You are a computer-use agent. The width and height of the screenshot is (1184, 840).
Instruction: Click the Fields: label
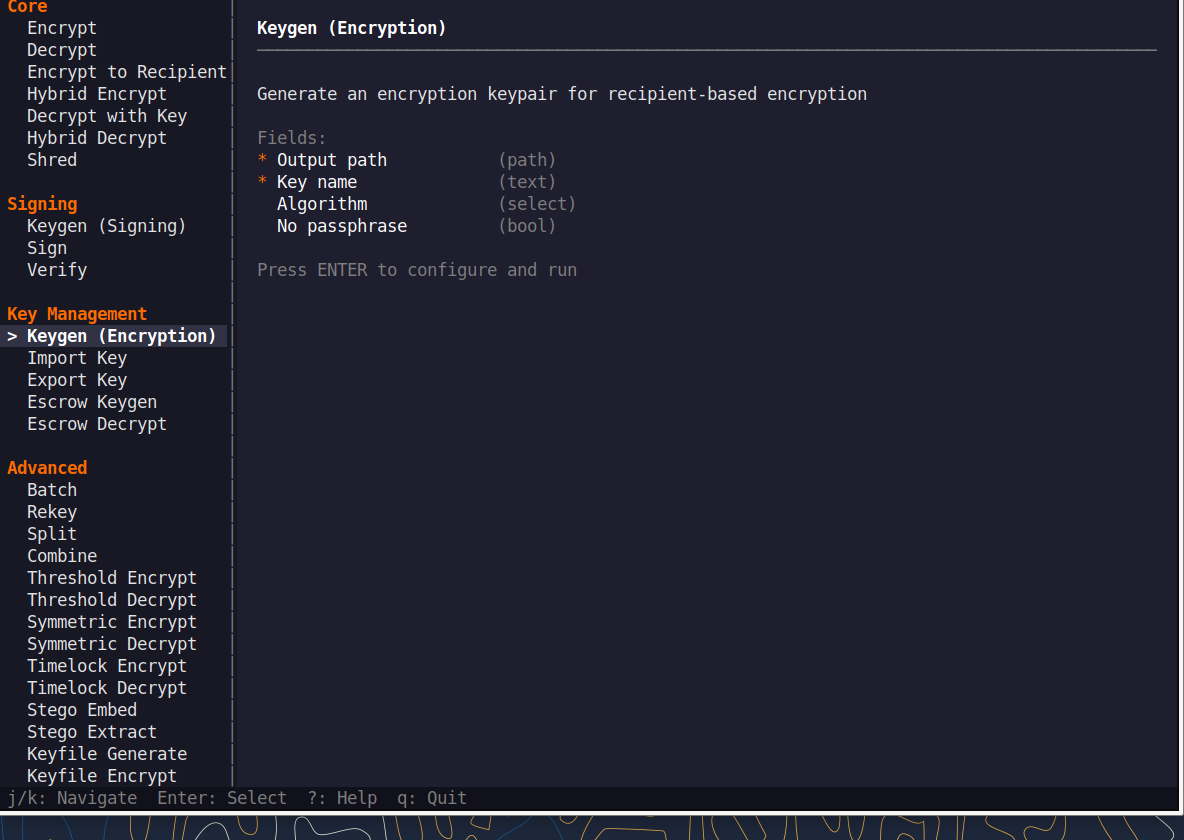[x=291, y=137]
